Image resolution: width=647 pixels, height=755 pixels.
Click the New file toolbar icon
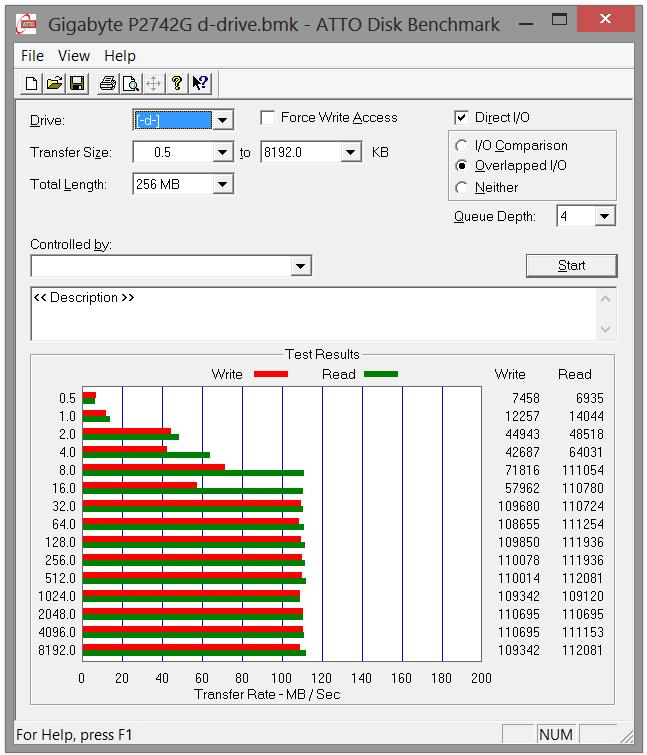coord(31,83)
